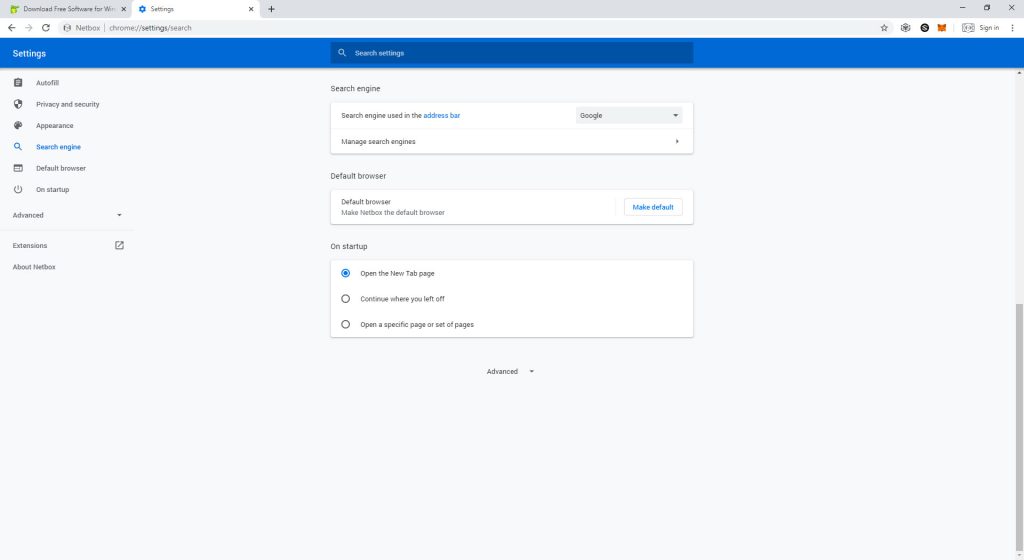Go back with the back arrow
Image resolution: width=1024 pixels, height=560 pixels.
[12, 28]
